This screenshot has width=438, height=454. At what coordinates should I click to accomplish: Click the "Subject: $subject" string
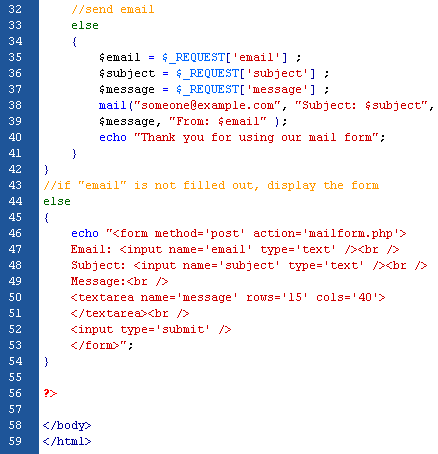tap(361, 106)
